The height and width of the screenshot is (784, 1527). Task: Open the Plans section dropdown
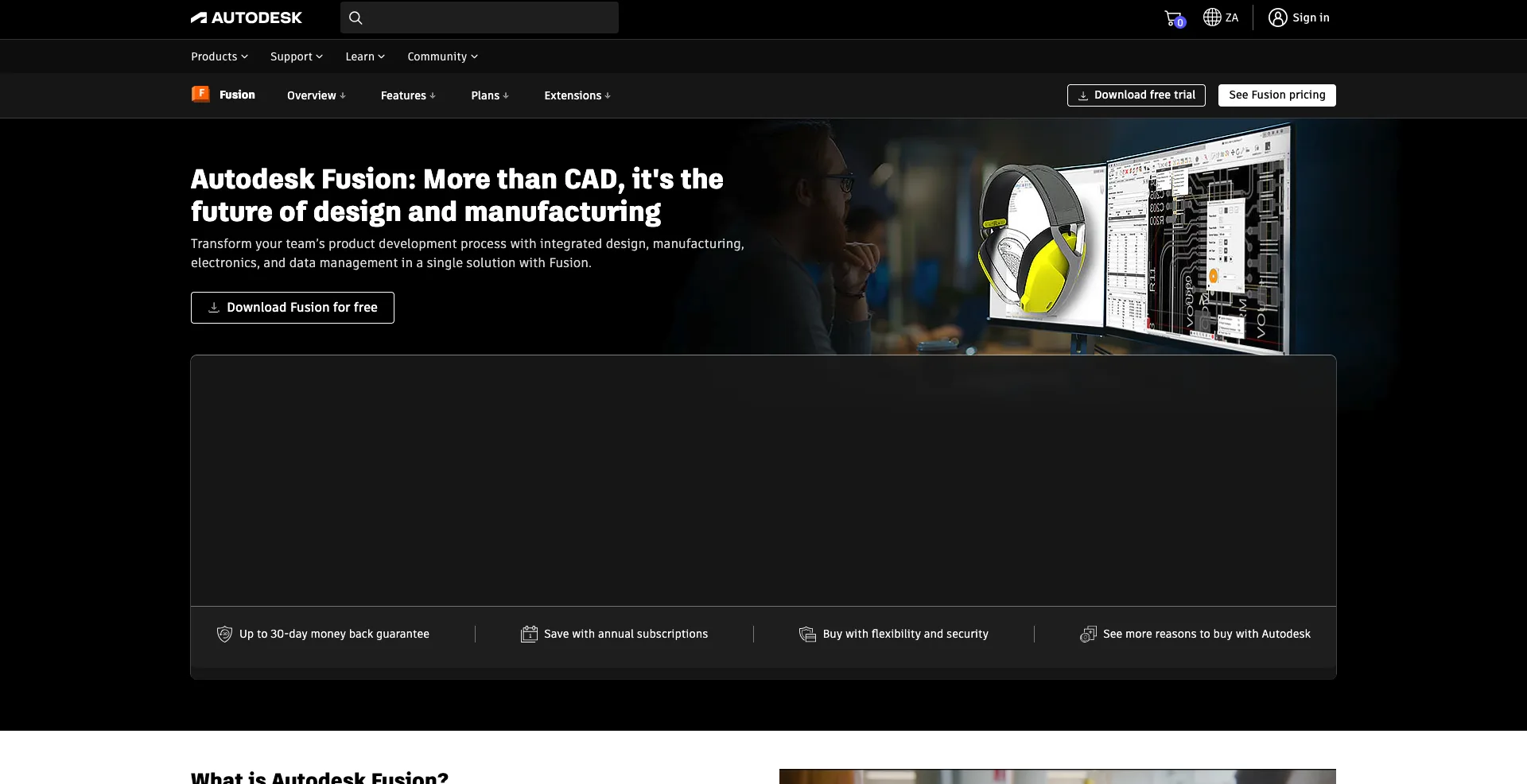click(x=490, y=95)
